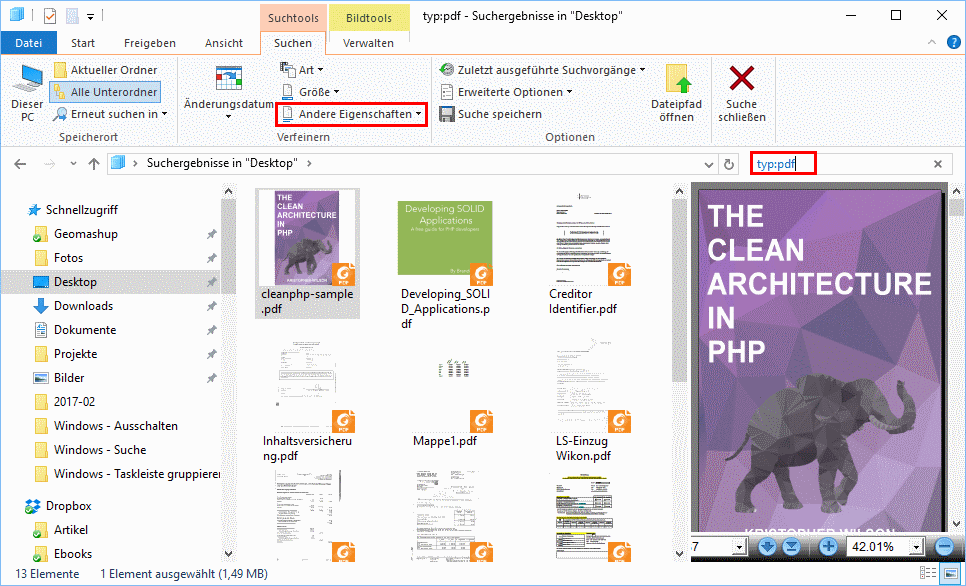
Task: Jump to last page in the preview pane
Action: [790, 547]
